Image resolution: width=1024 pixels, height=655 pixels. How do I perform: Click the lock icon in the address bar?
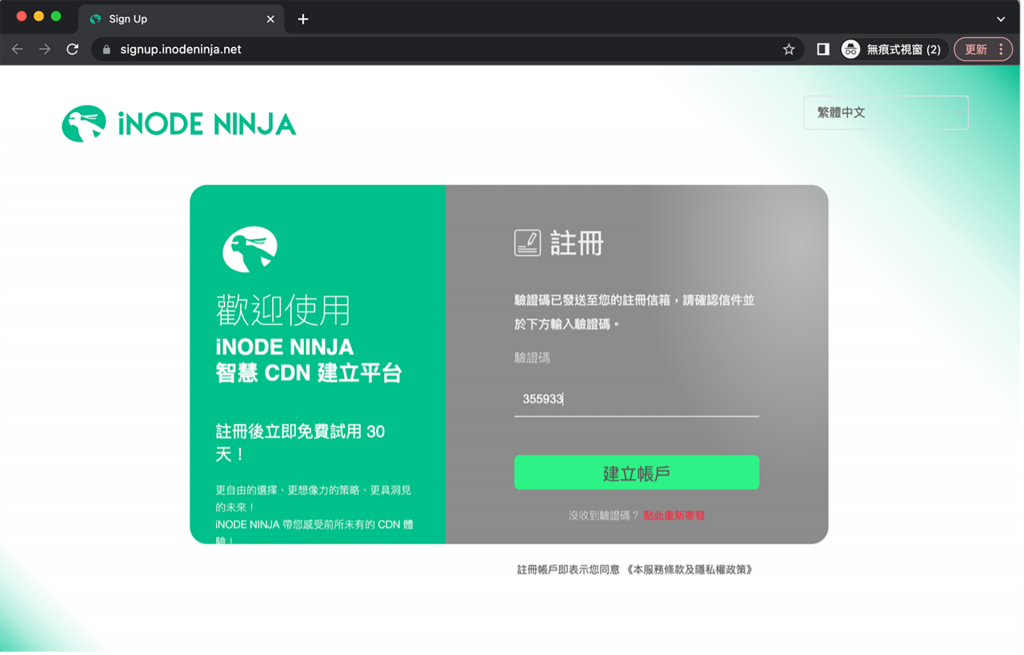pyautogui.click(x=106, y=50)
